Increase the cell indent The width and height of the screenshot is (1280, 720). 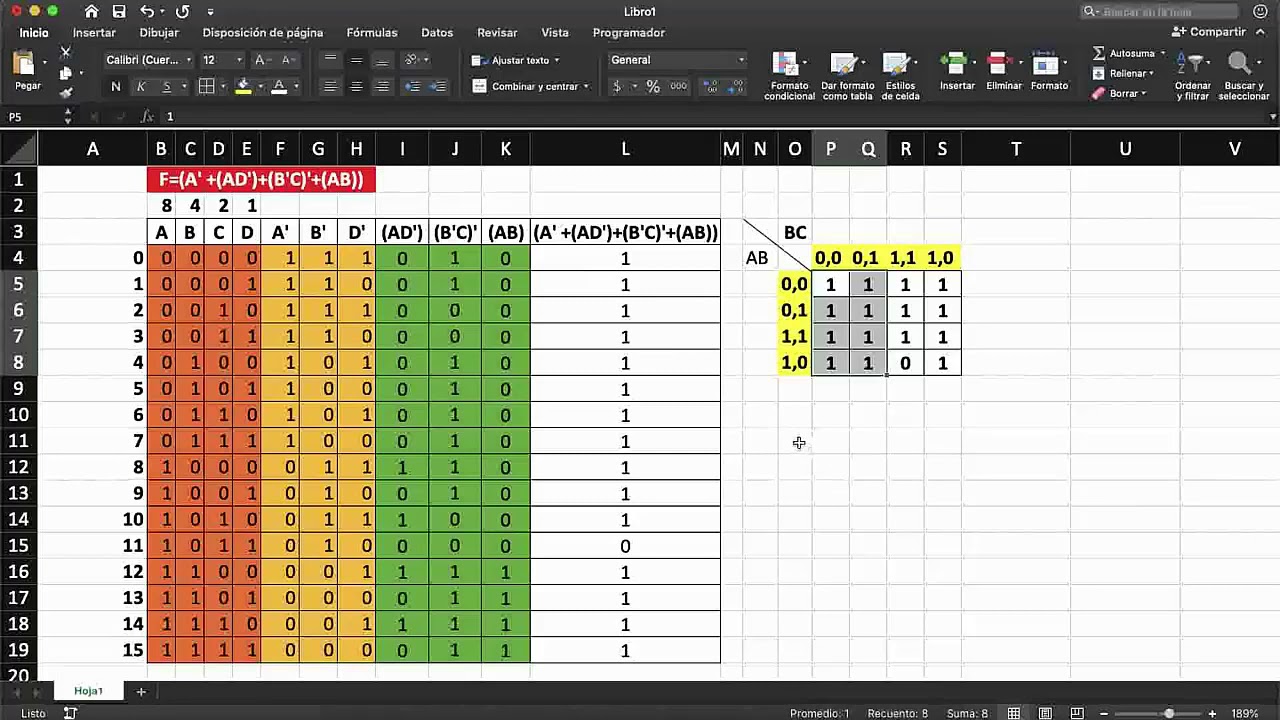438,87
